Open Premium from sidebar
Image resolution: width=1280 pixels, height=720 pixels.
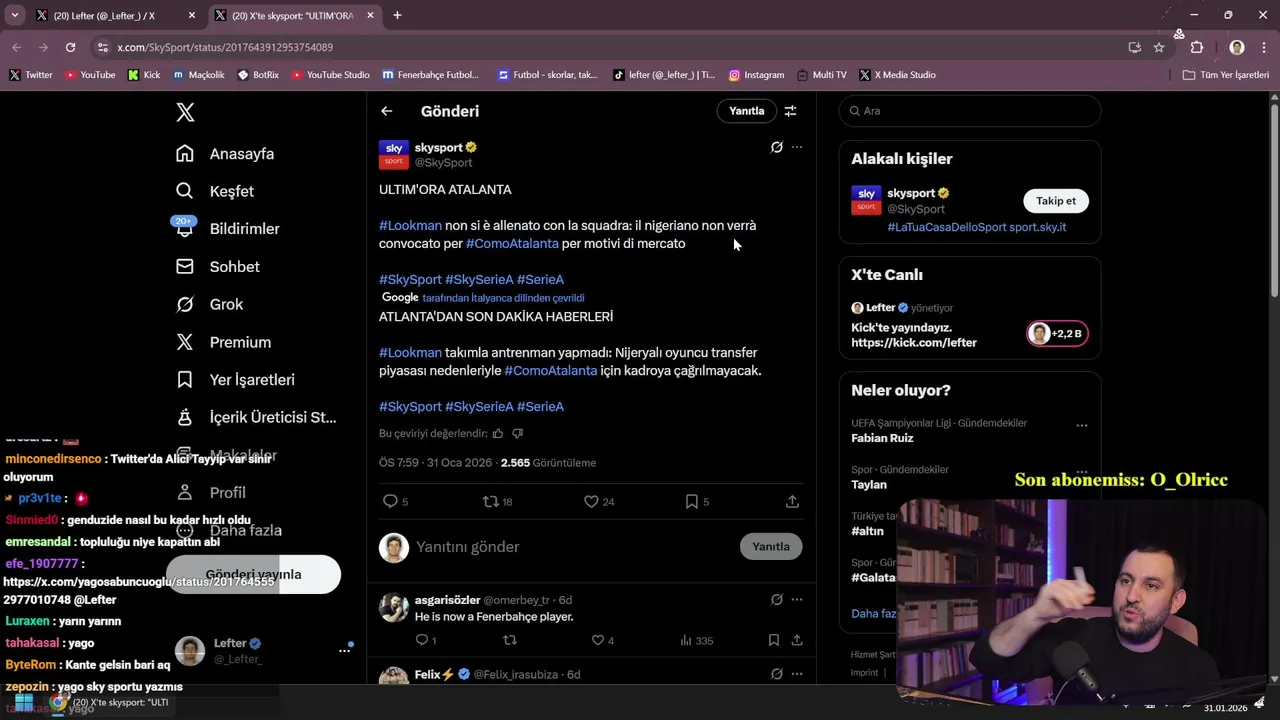[x=224, y=342]
